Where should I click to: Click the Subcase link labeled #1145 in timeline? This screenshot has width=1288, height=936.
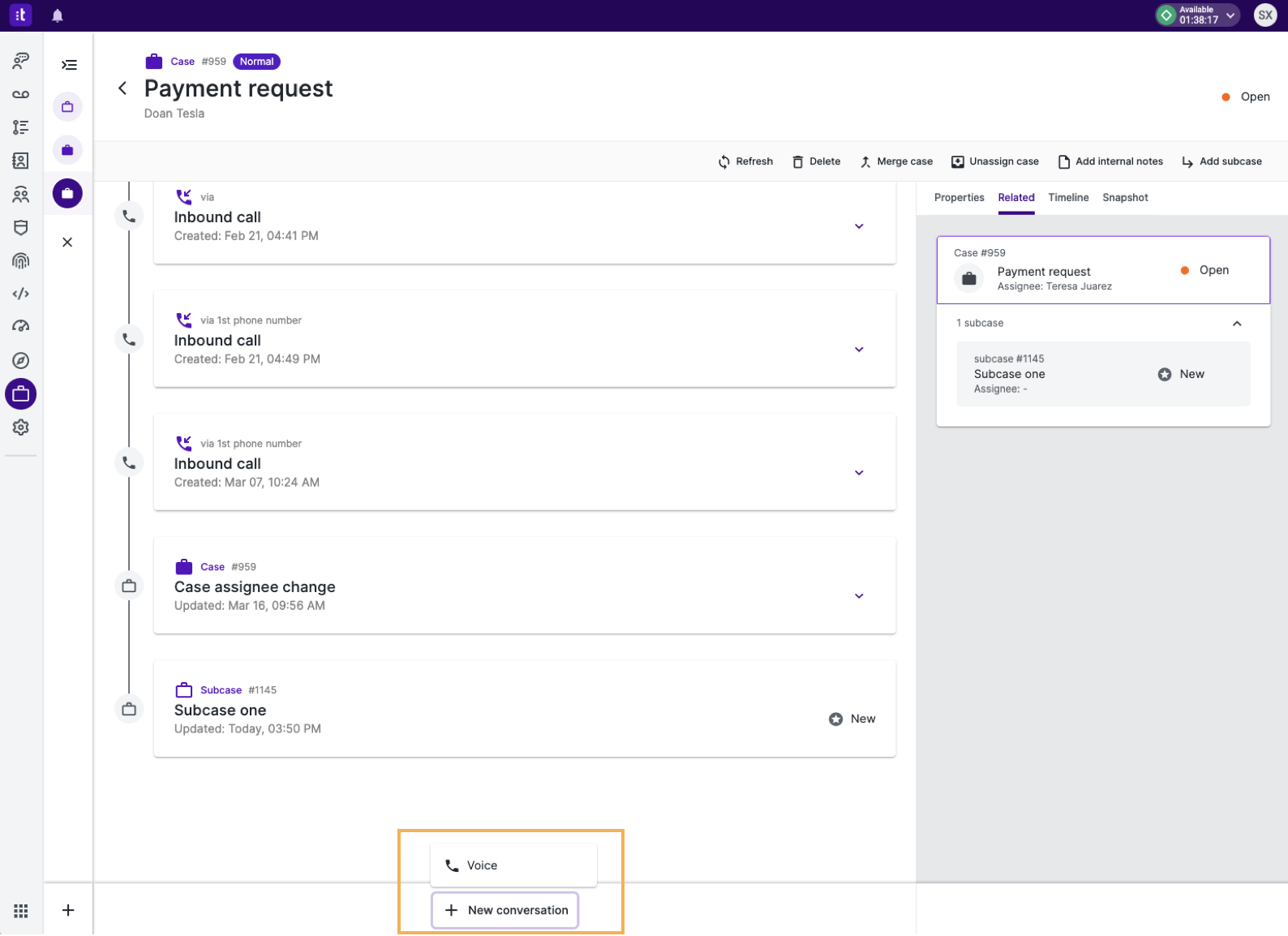[221, 690]
